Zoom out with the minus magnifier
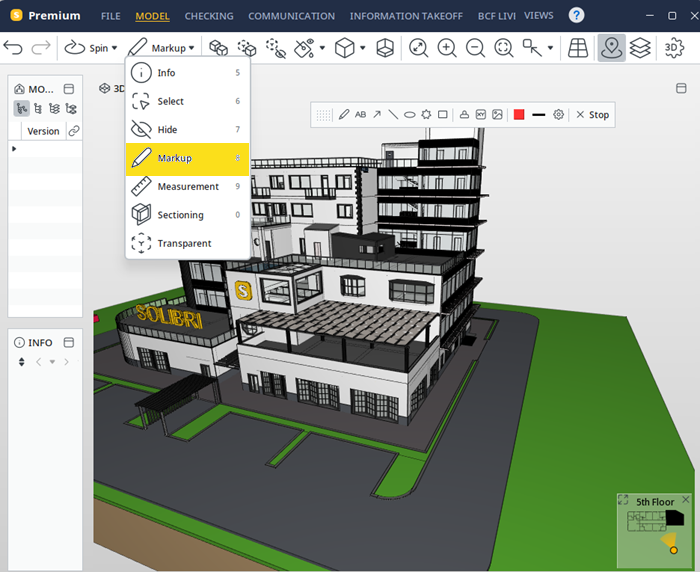This screenshot has width=700, height=572. click(x=475, y=48)
